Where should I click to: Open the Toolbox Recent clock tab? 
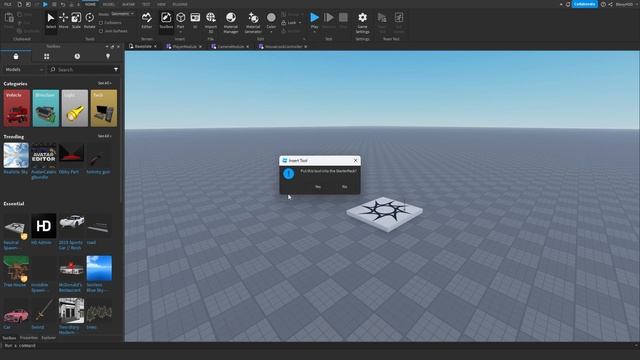(x=77, y=56)
